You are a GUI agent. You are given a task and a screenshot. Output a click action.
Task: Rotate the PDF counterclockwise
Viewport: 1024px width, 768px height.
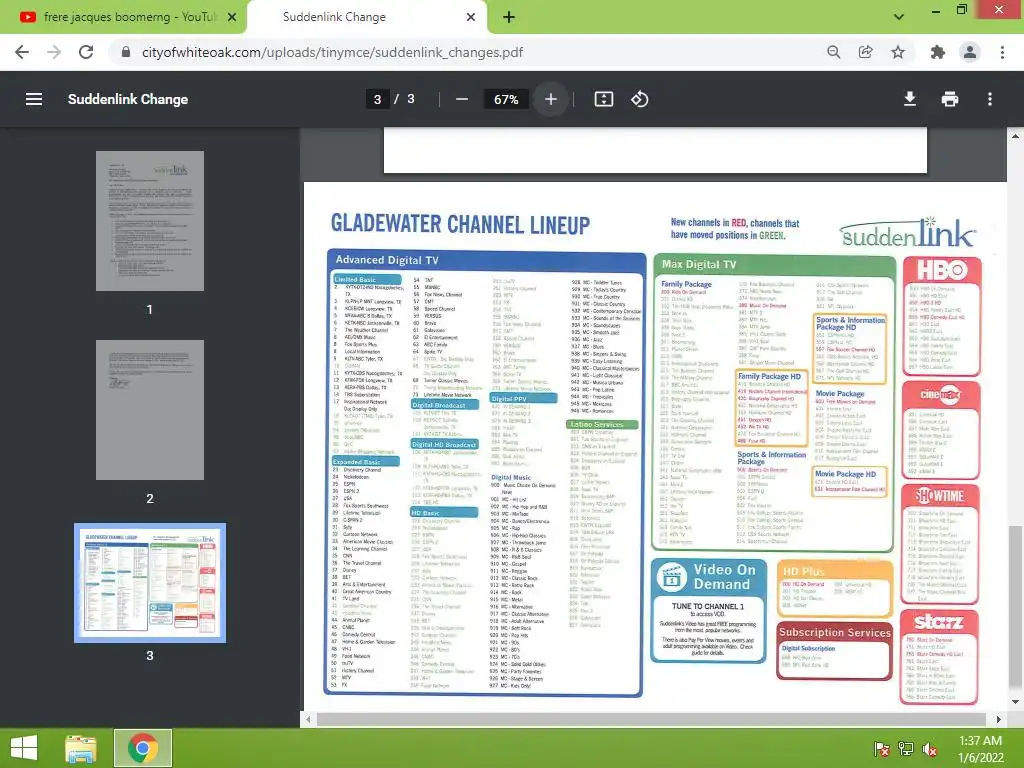(x=639, y=99)
